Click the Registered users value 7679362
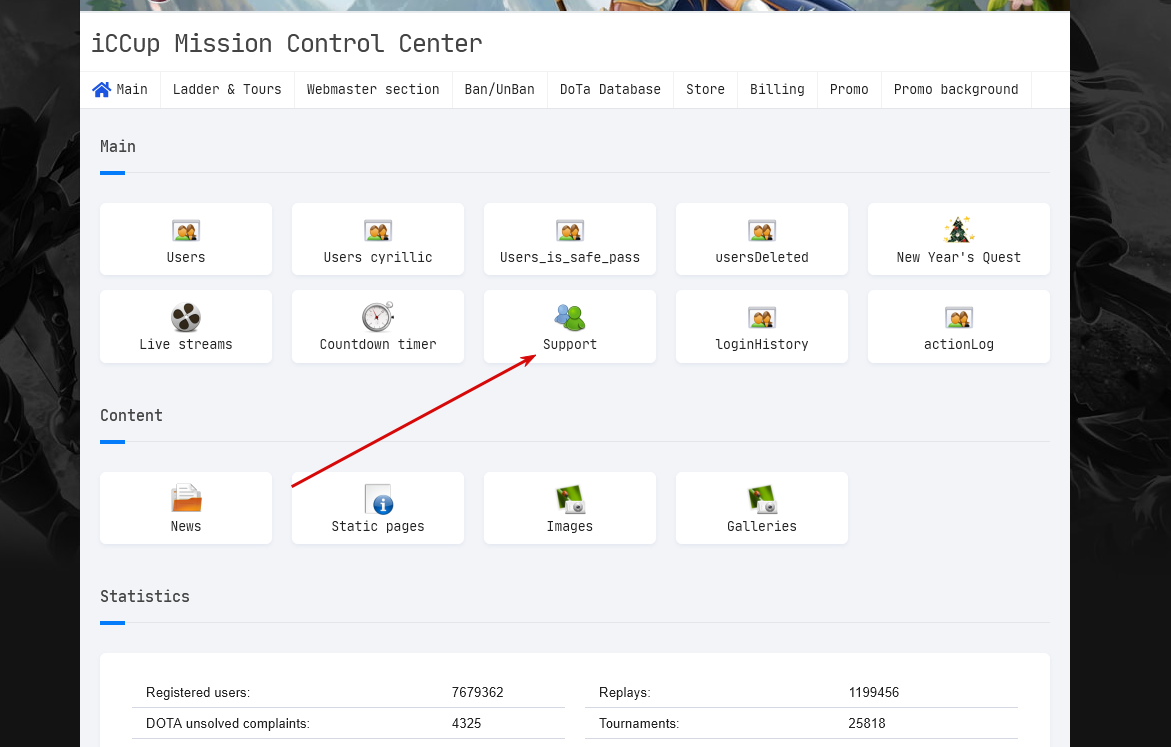1171x747 pixels. [x=477, y=692]
